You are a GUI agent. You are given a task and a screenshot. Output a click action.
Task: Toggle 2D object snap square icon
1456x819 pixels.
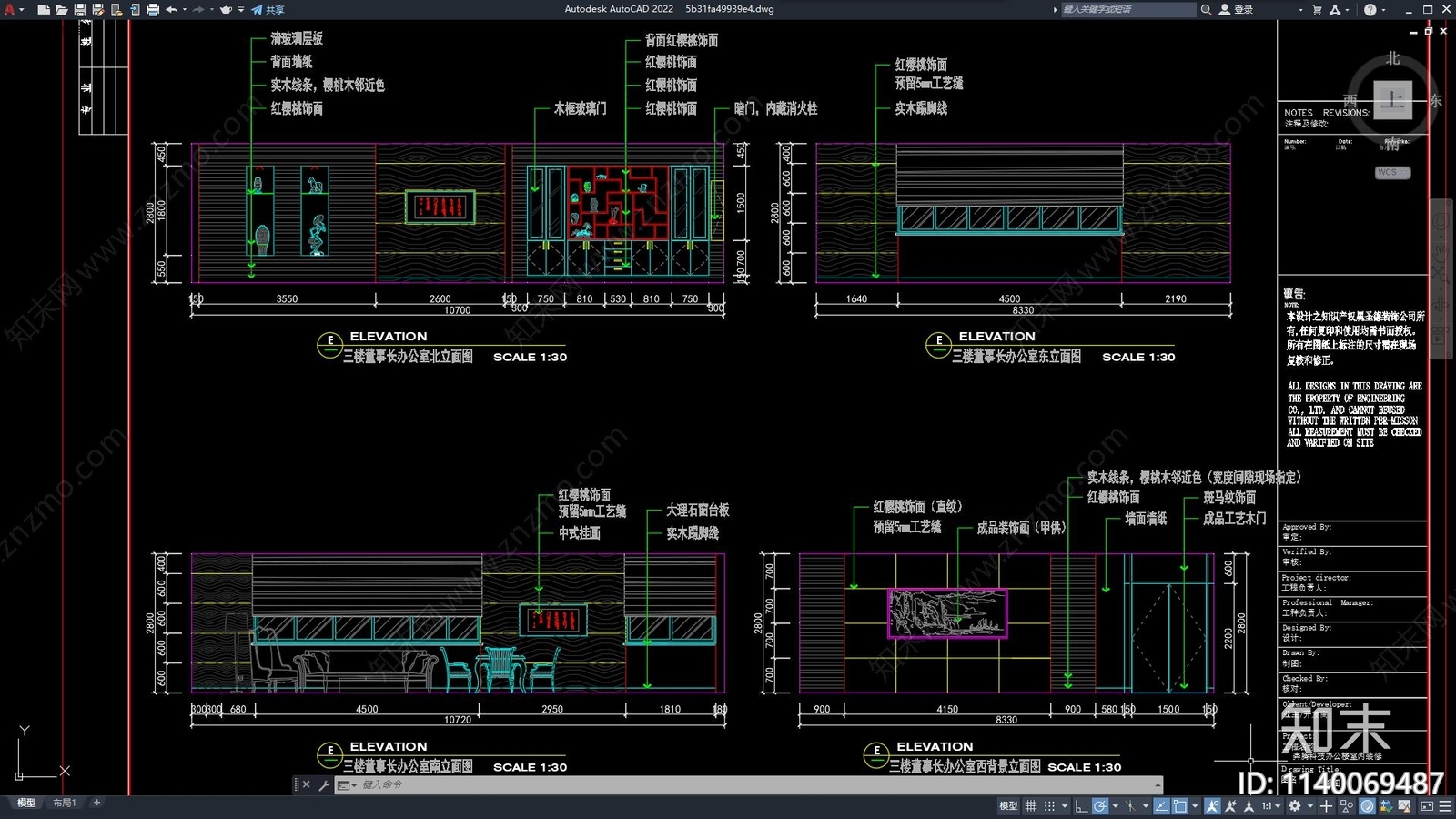click(1180, 805)
